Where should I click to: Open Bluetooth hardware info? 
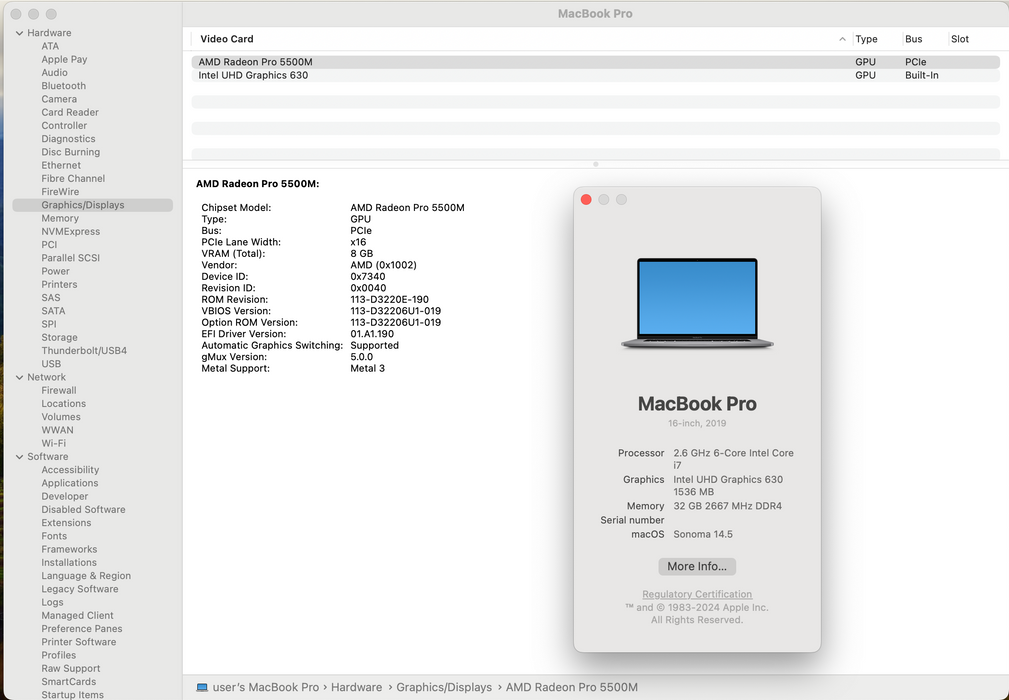[64, 86]
